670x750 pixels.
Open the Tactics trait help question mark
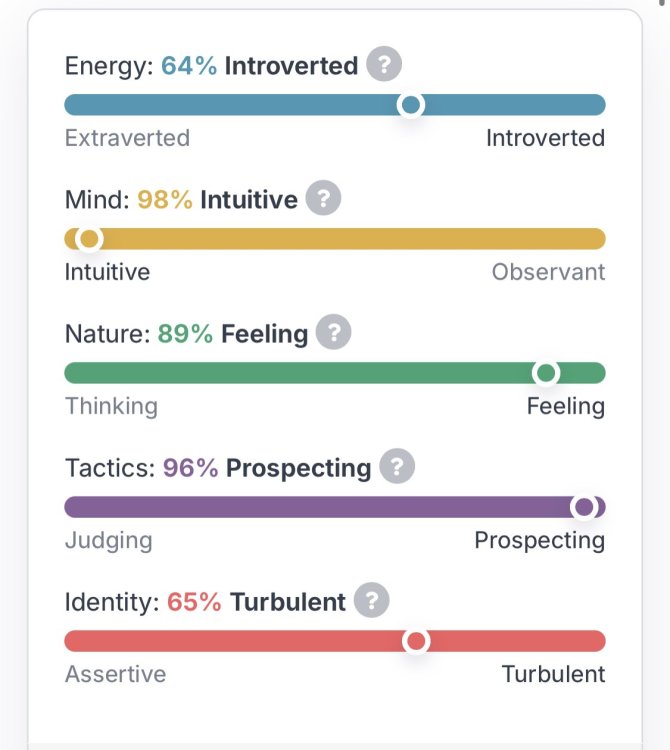[397, 466]
